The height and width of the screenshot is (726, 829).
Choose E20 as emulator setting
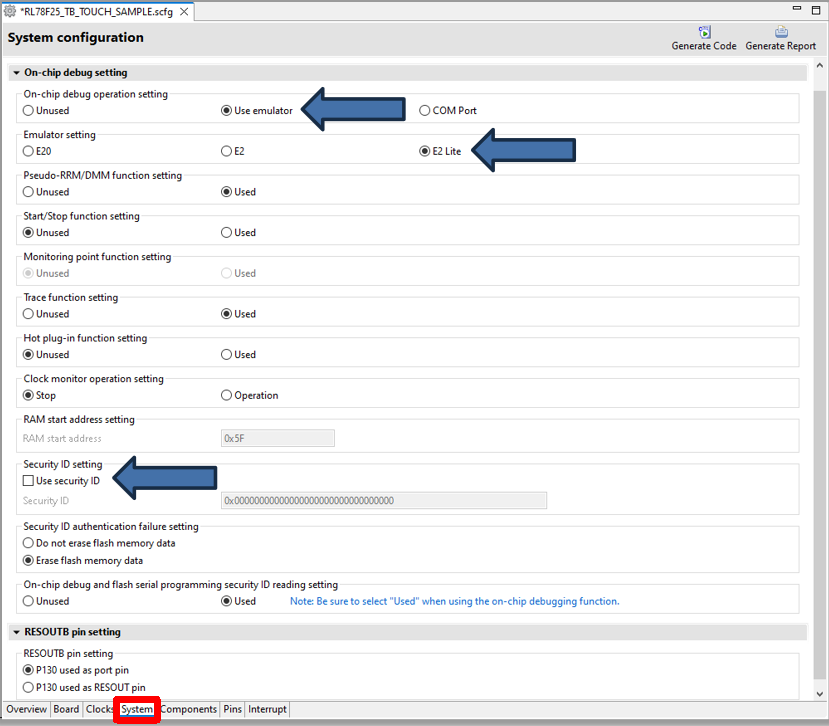(29, 151)
